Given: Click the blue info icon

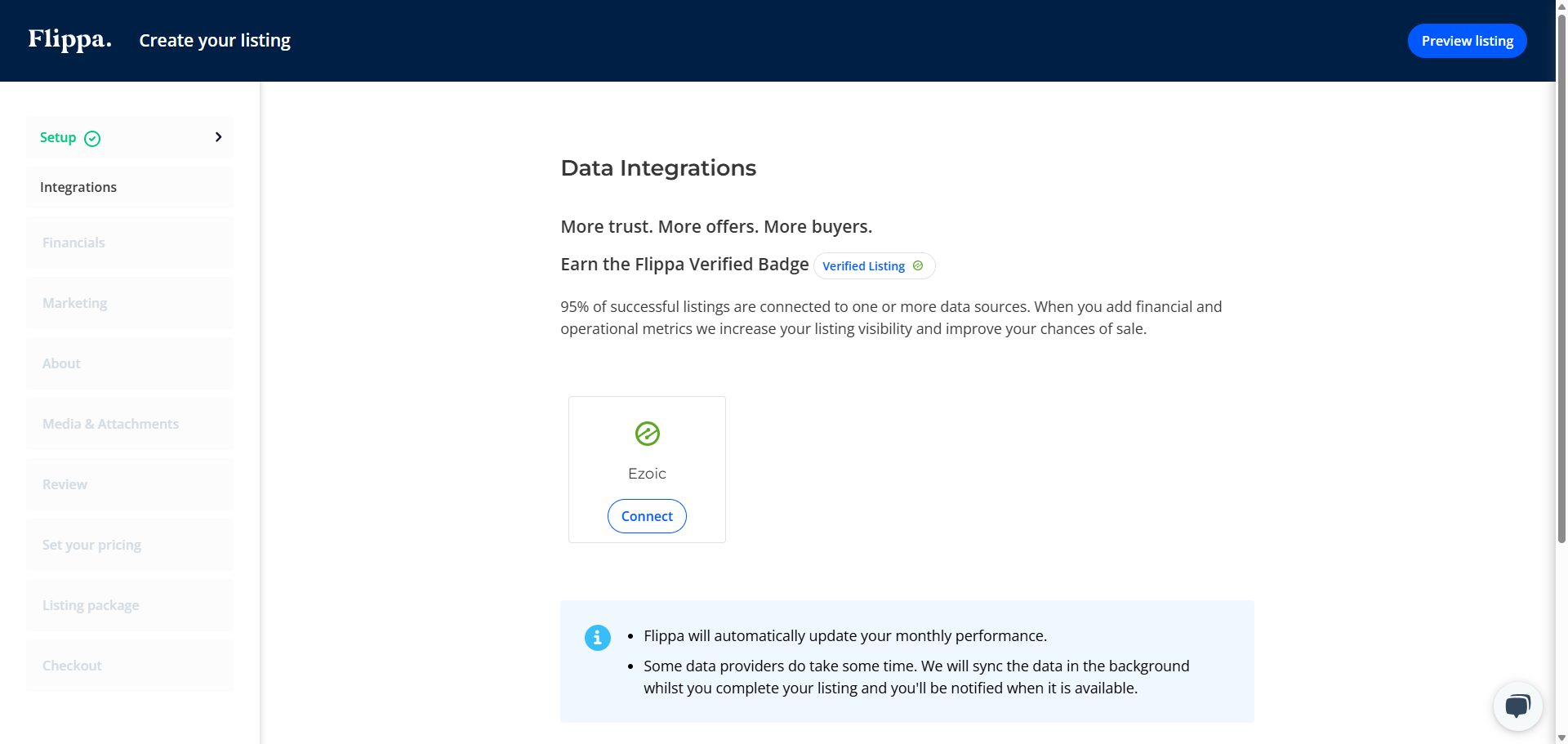Looking at the screenshot, I should point(597,638).
